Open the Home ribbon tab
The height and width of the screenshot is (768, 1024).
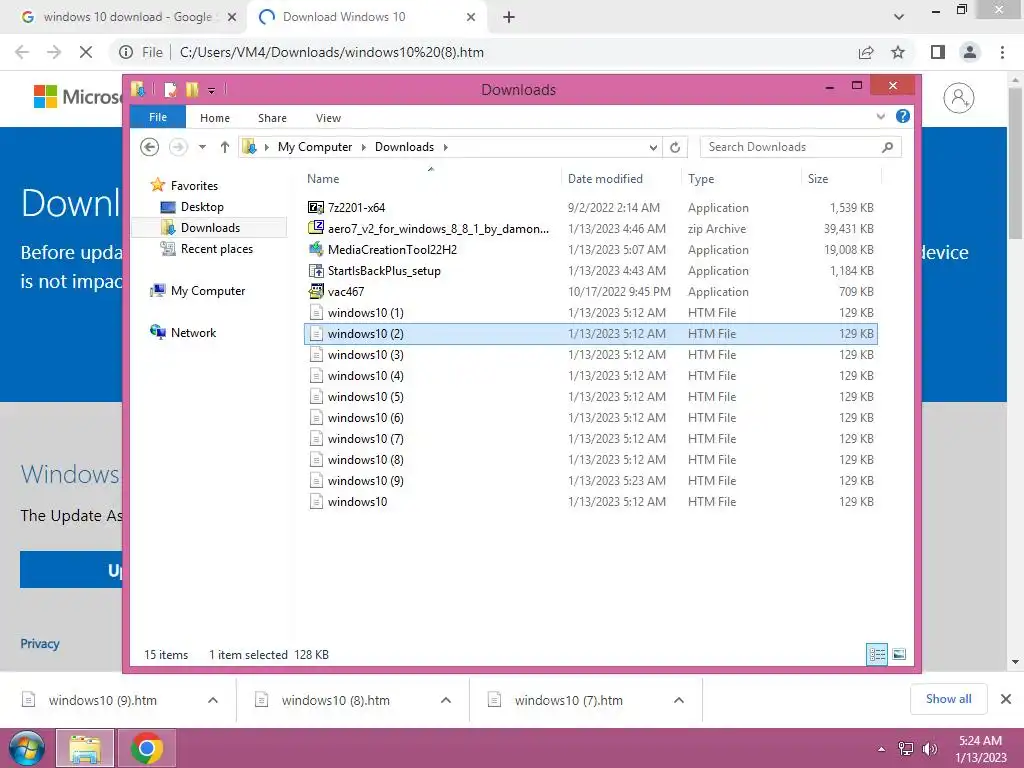pyautogui.click(x=215, y=118)
